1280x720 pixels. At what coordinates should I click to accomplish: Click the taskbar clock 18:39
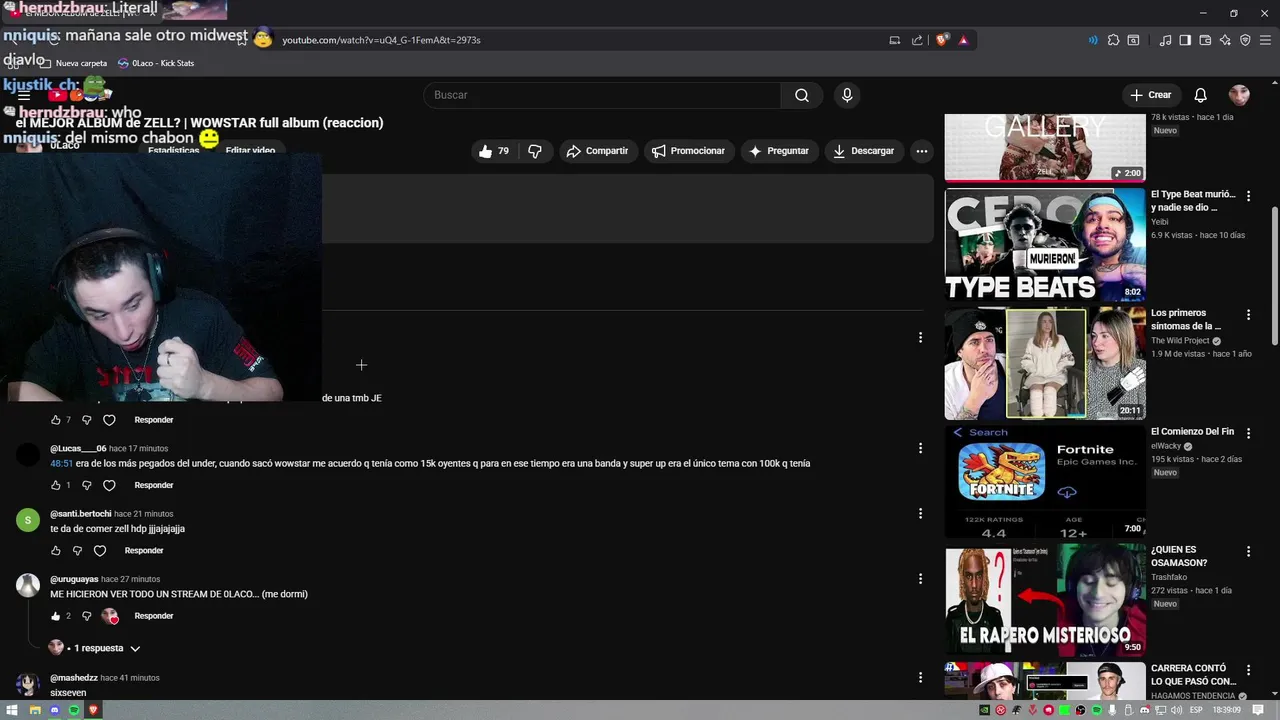(x=1226, y=710)
